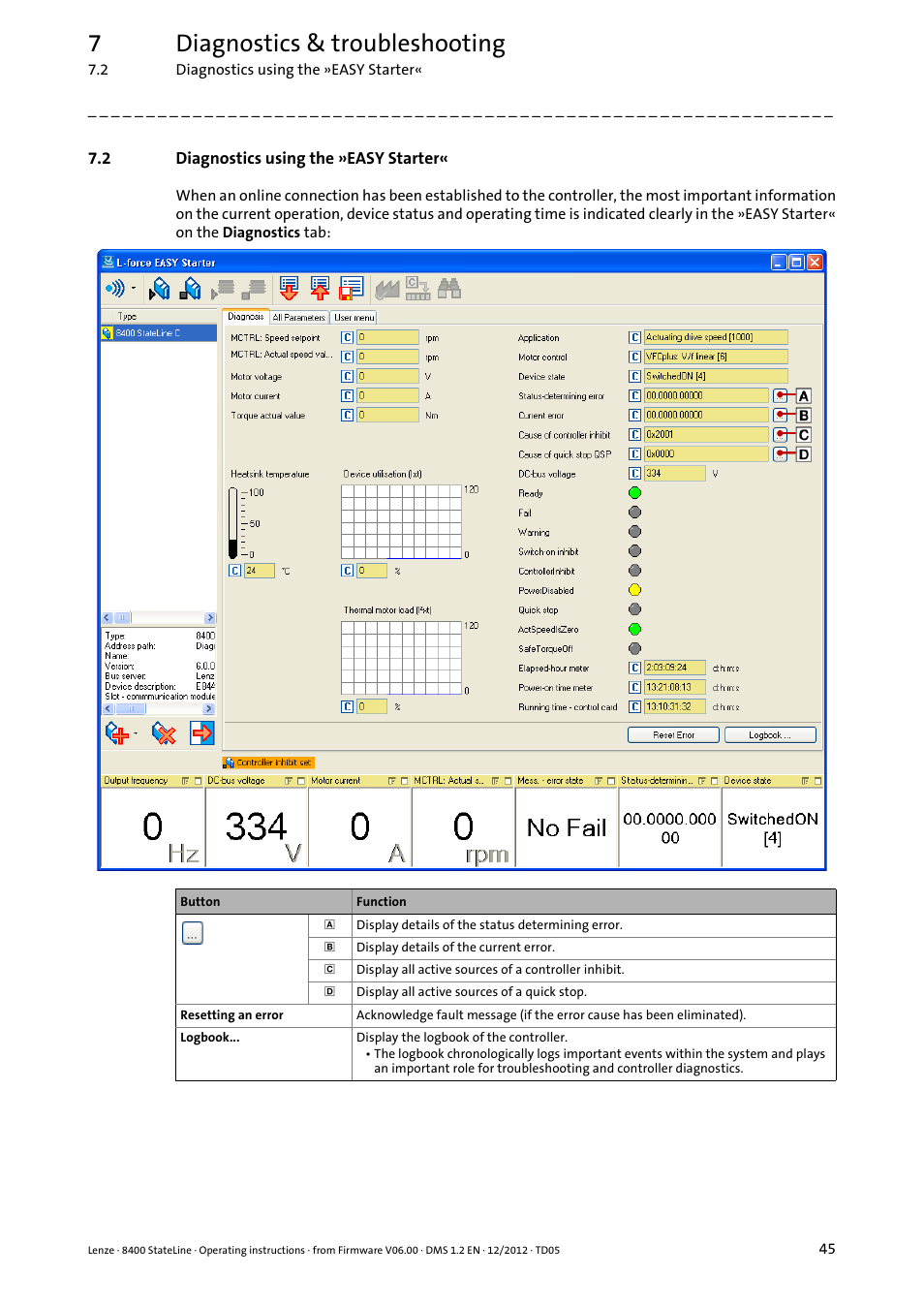Click the inhibit controller toolbar icon
Image resolution: width=924 pixels, height=1308 pixels.
tap(192, 288)
